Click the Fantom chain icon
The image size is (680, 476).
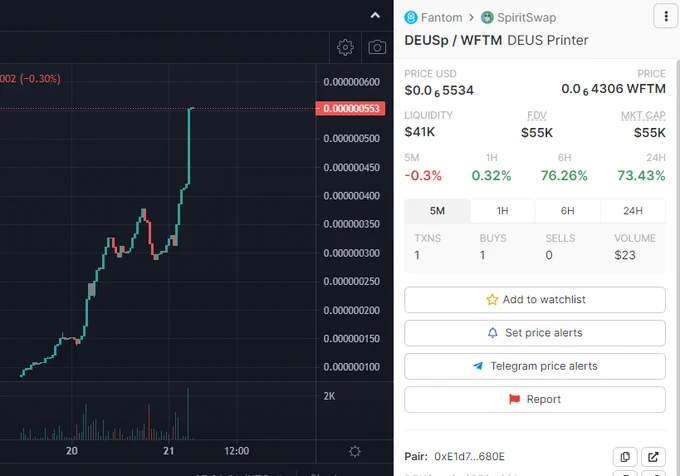point(411,17)
